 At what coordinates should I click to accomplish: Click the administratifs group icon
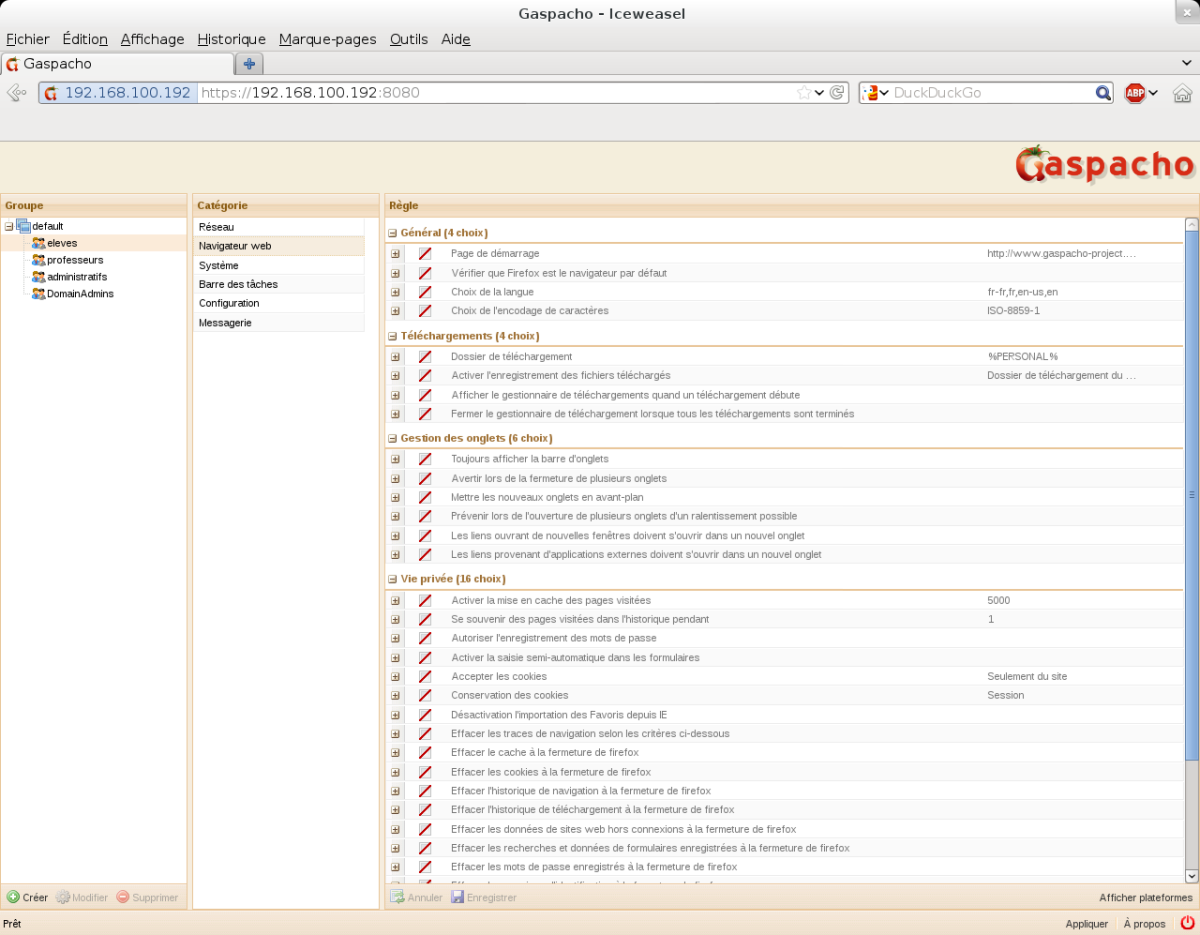[39, 277]
